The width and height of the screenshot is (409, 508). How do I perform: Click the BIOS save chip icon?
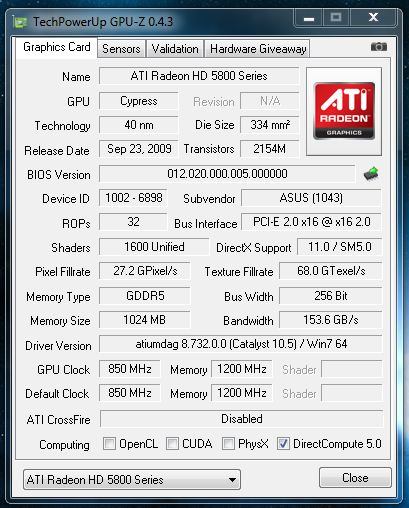coord(371,174)
